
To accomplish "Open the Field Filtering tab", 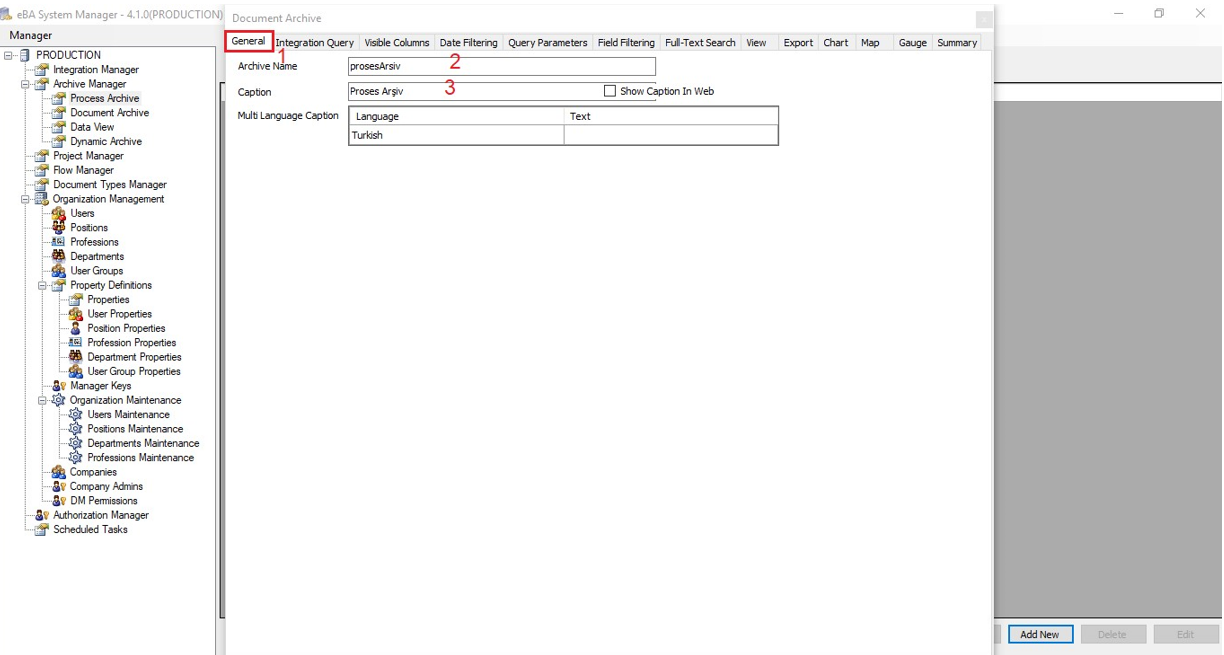I will [626, 43].
